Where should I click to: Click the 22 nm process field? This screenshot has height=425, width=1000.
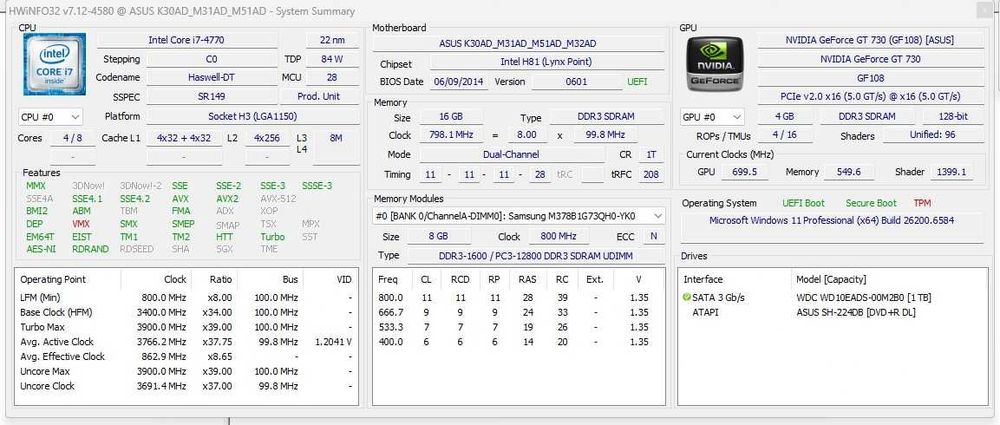click(332, 40)
